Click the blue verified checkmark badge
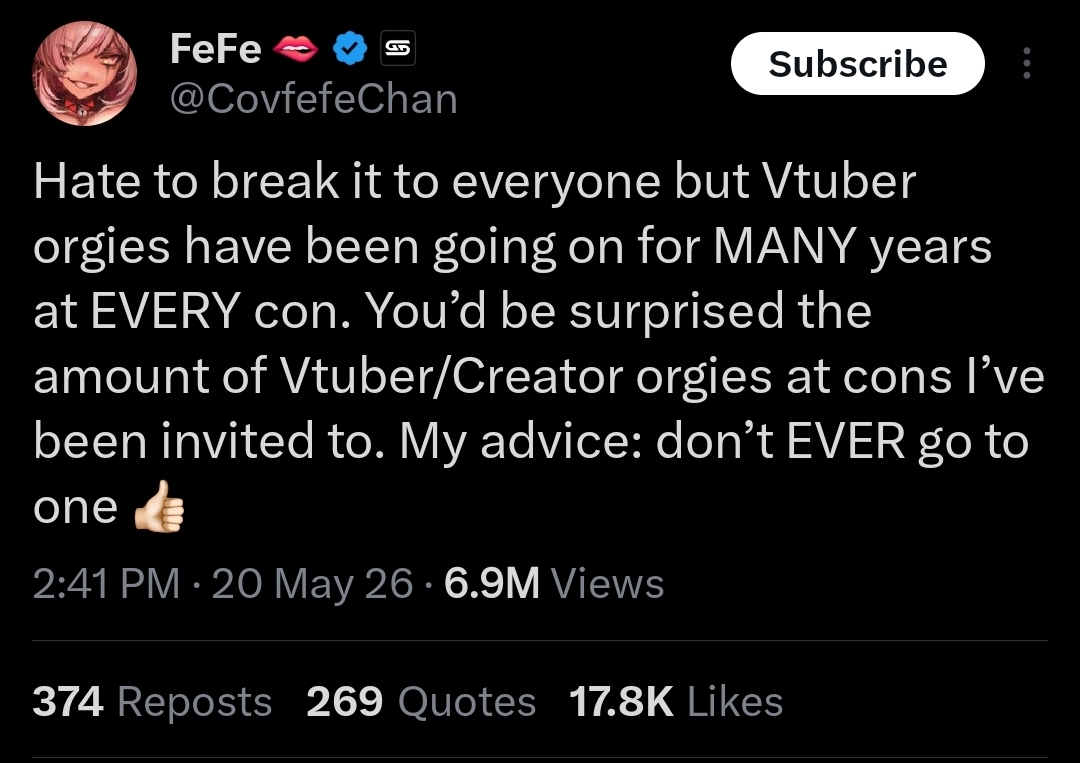The width and height of the screenshot is (1080, 763). [351, 49]
